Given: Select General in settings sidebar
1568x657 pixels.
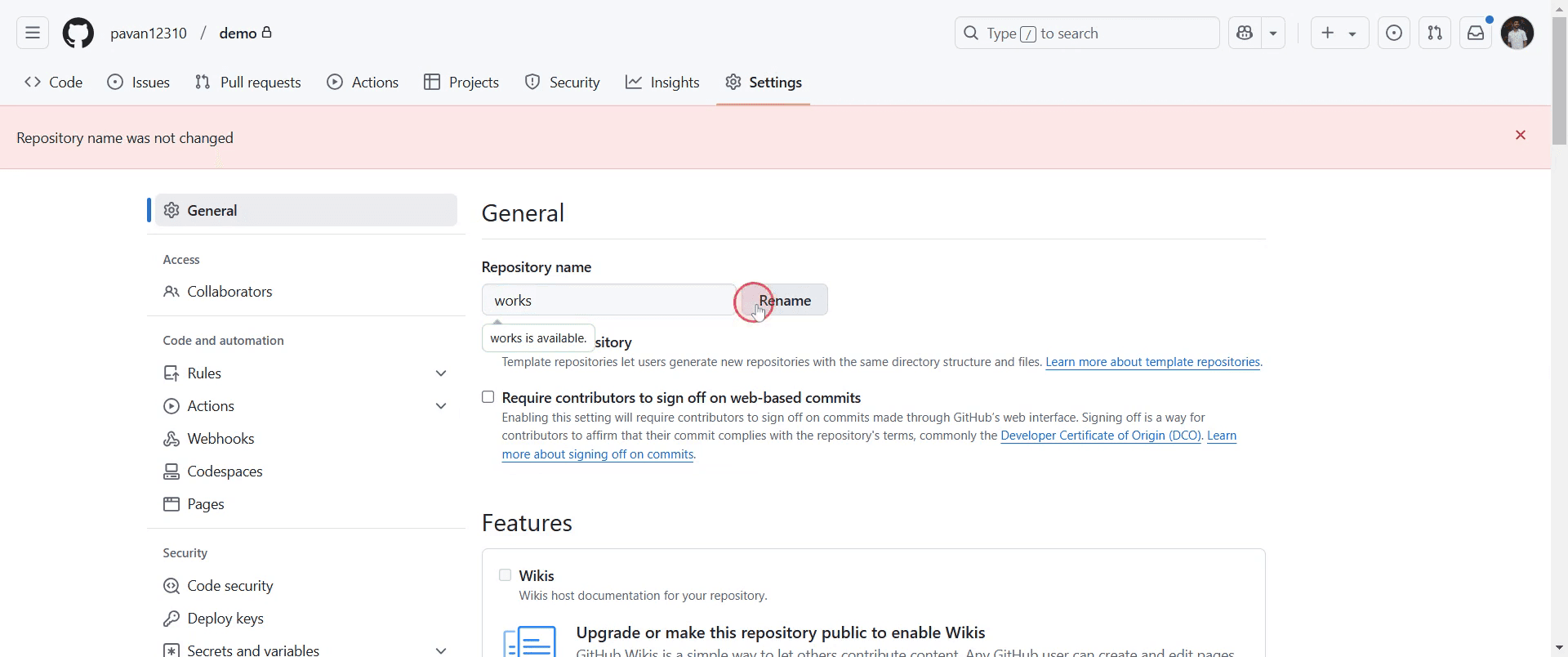Looking at the screenshot, I should (x=306, y=210).
